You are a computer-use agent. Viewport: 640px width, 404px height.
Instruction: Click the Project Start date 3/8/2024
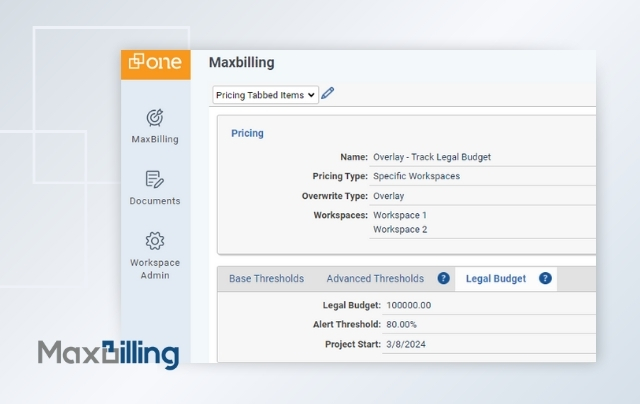click(x=406, y=344)
